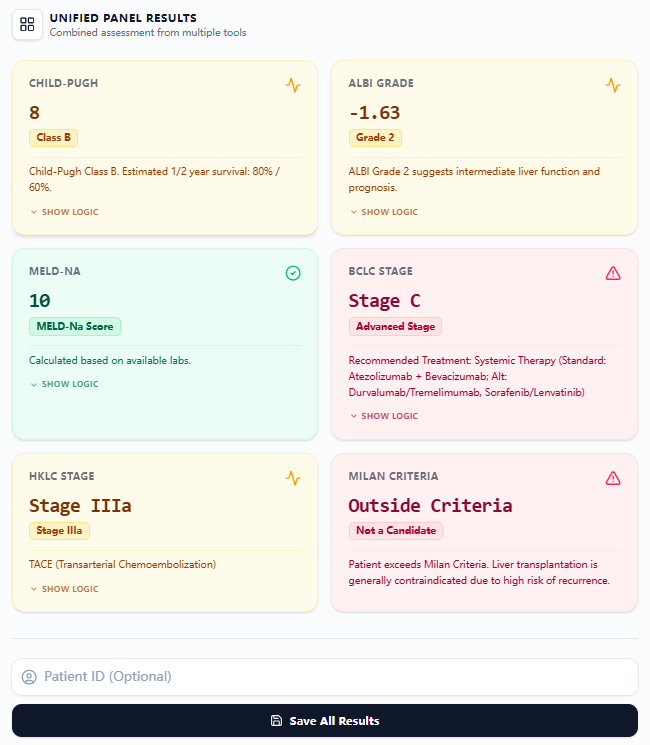Expand Show Logic under ALBI Grade card
This screenshot has height=745, width=650.
tap(385, 212)
